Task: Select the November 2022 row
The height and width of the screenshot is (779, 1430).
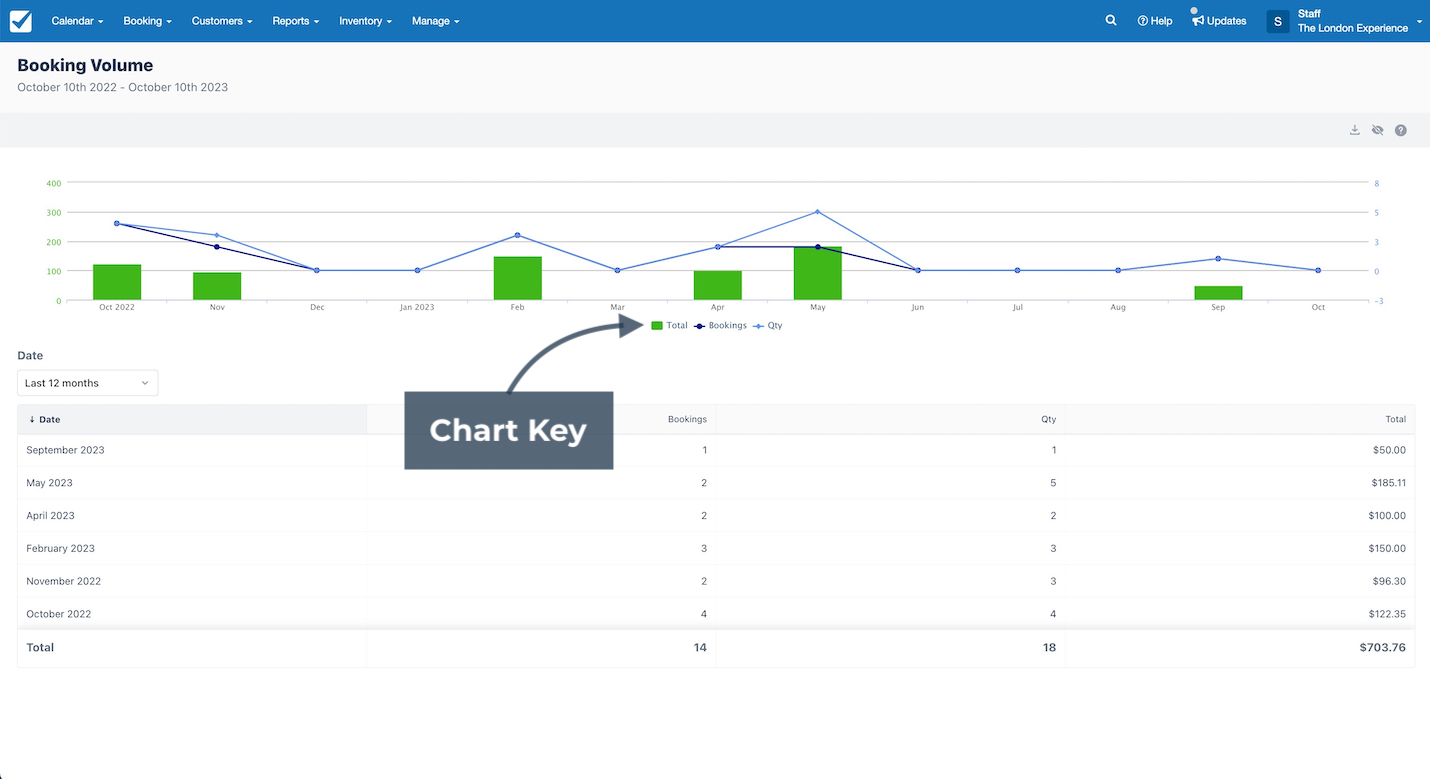Action: (716, 581)
